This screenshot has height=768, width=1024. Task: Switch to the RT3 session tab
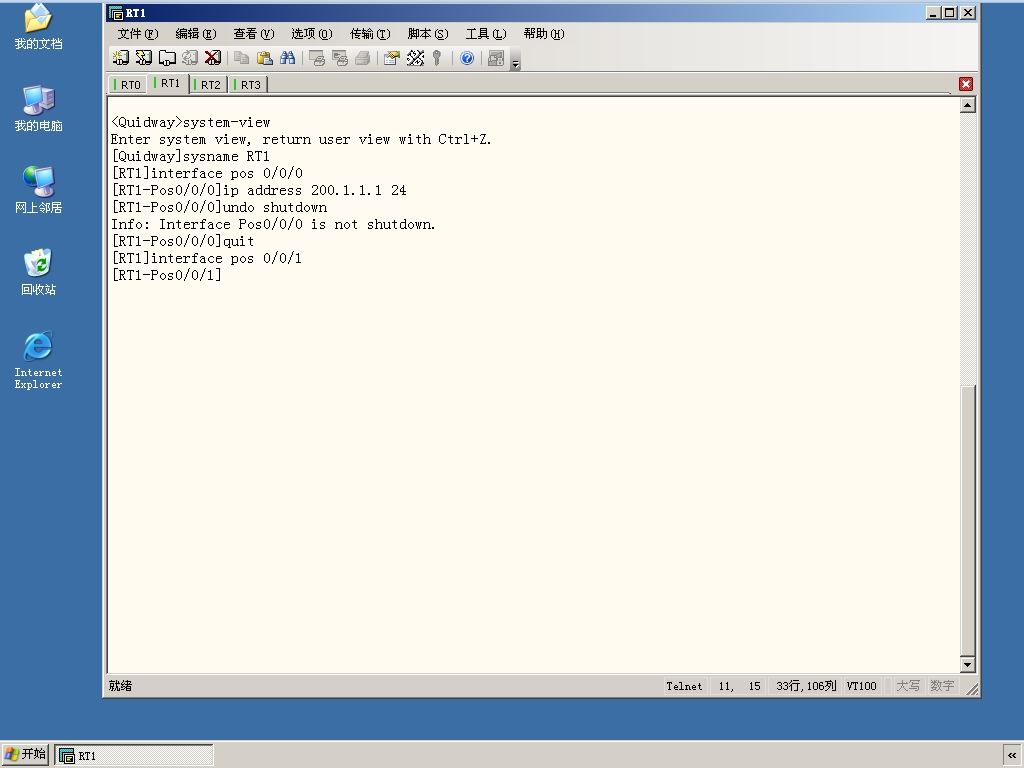248,85
